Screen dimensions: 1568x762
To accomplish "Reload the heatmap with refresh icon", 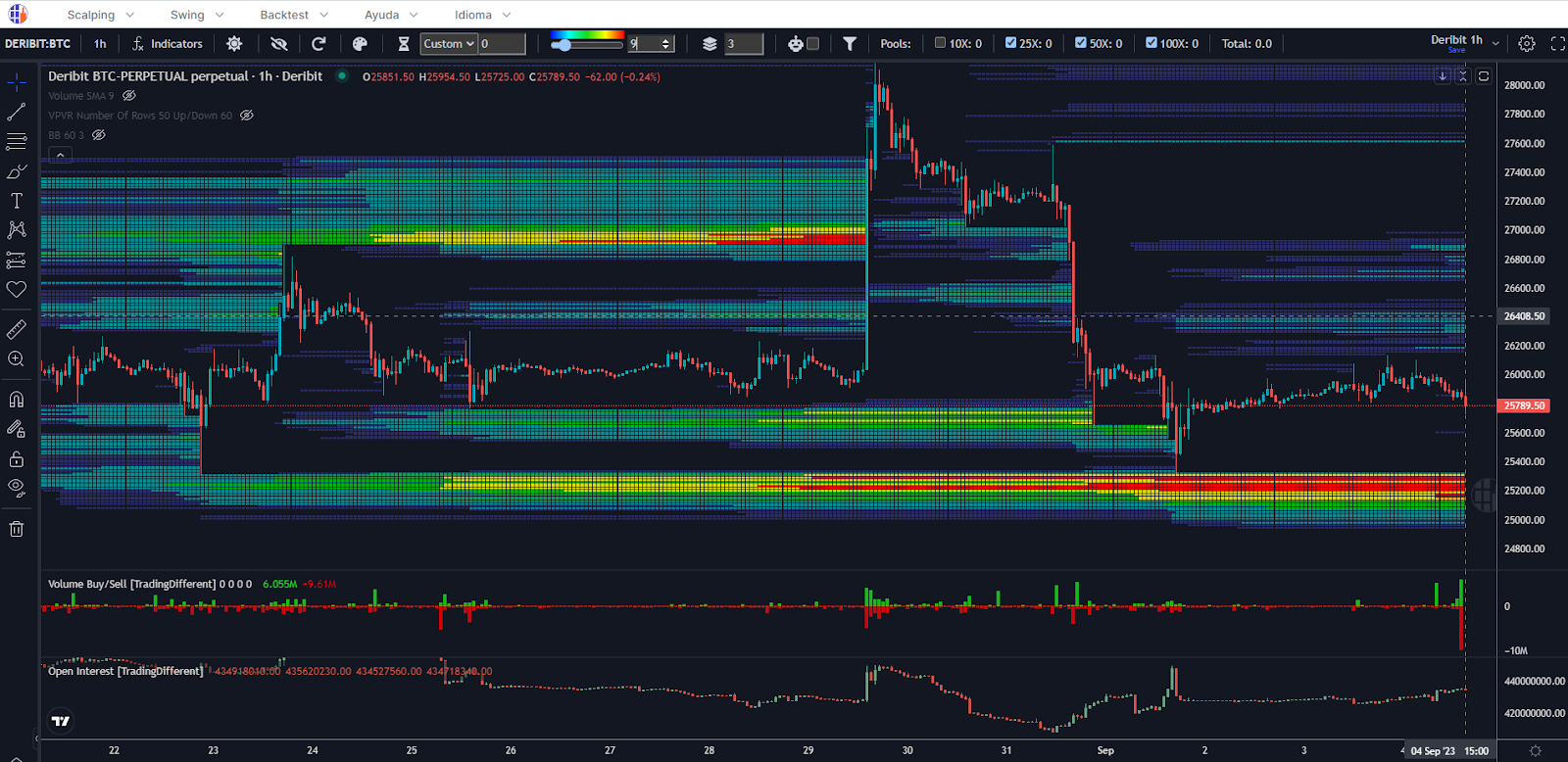I will [318, 44].
